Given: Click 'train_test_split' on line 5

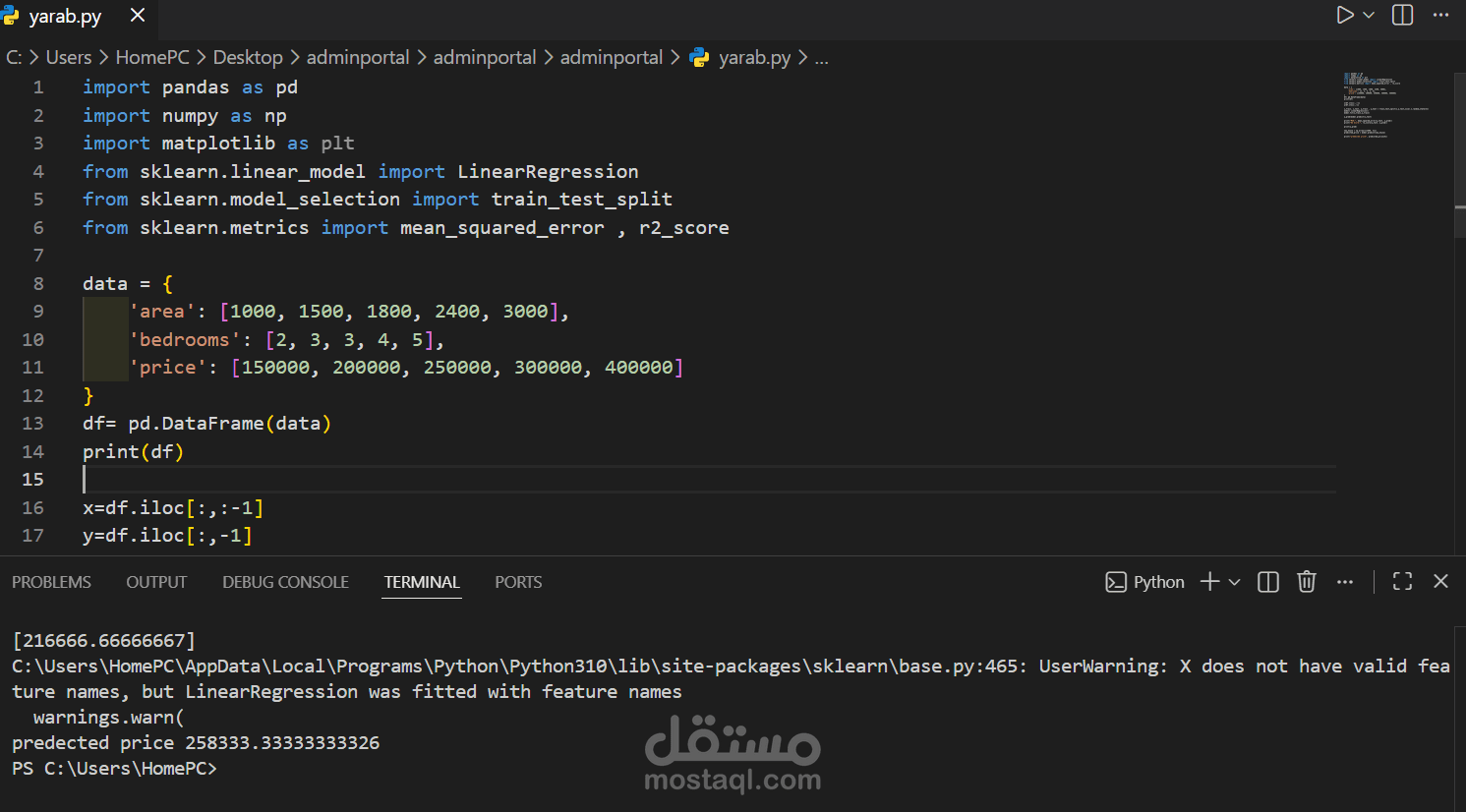Looking at the screenshot, I should 582,199.
